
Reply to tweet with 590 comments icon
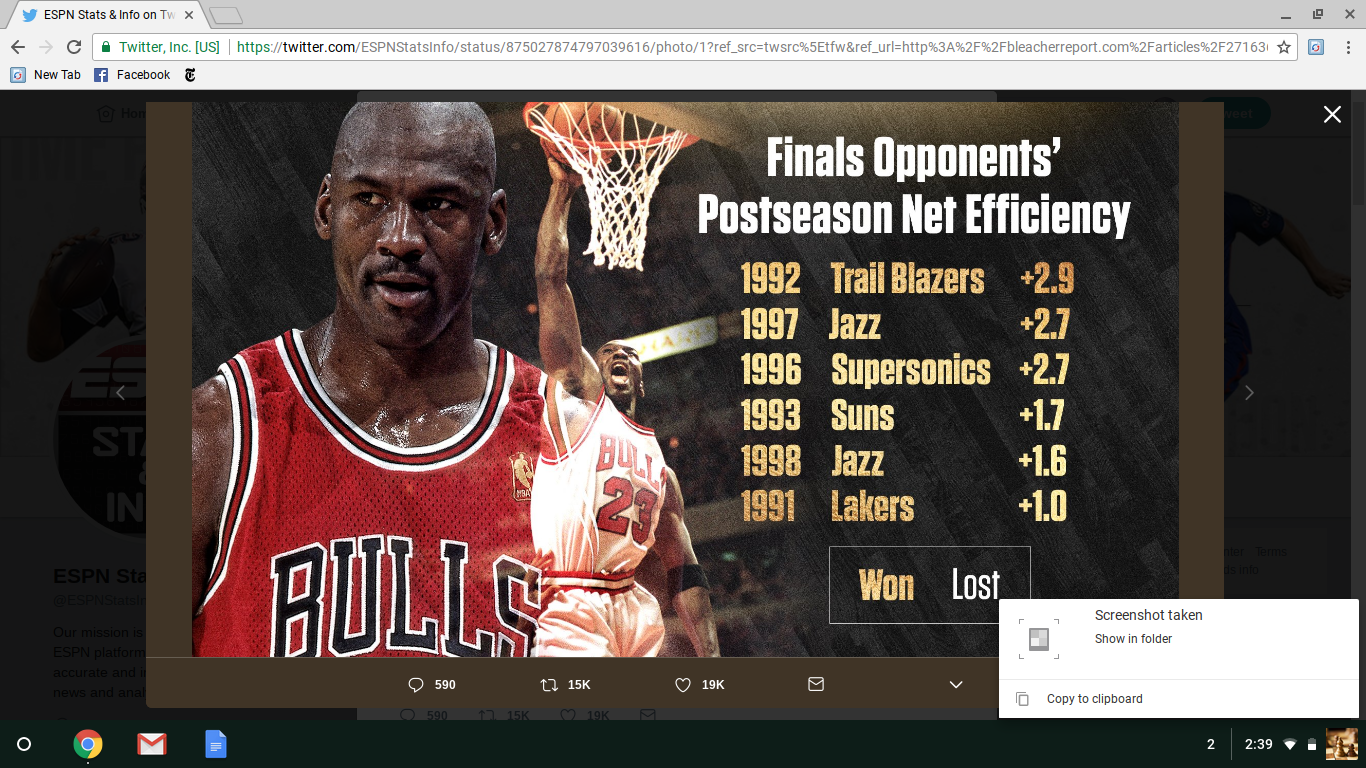pyautogui.click(x=417, y=685)
